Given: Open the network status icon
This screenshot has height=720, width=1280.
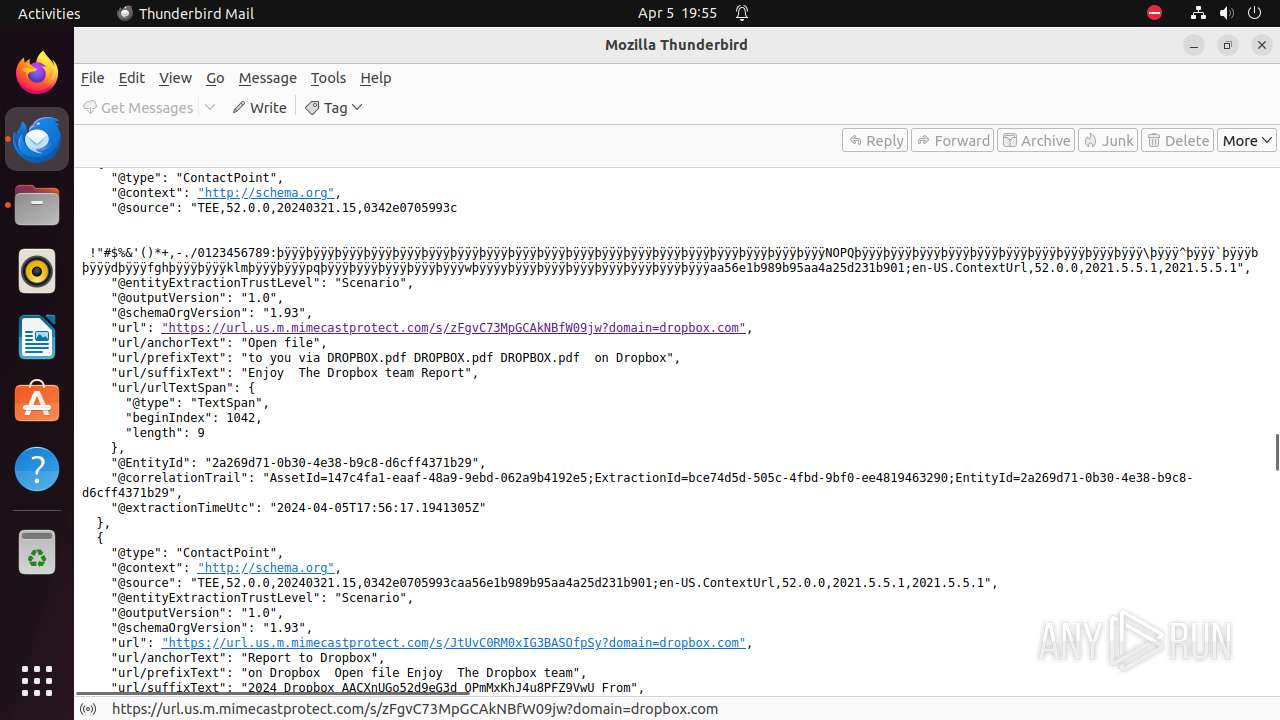Looking at the screenshot, I should (x=1198, y=13).
